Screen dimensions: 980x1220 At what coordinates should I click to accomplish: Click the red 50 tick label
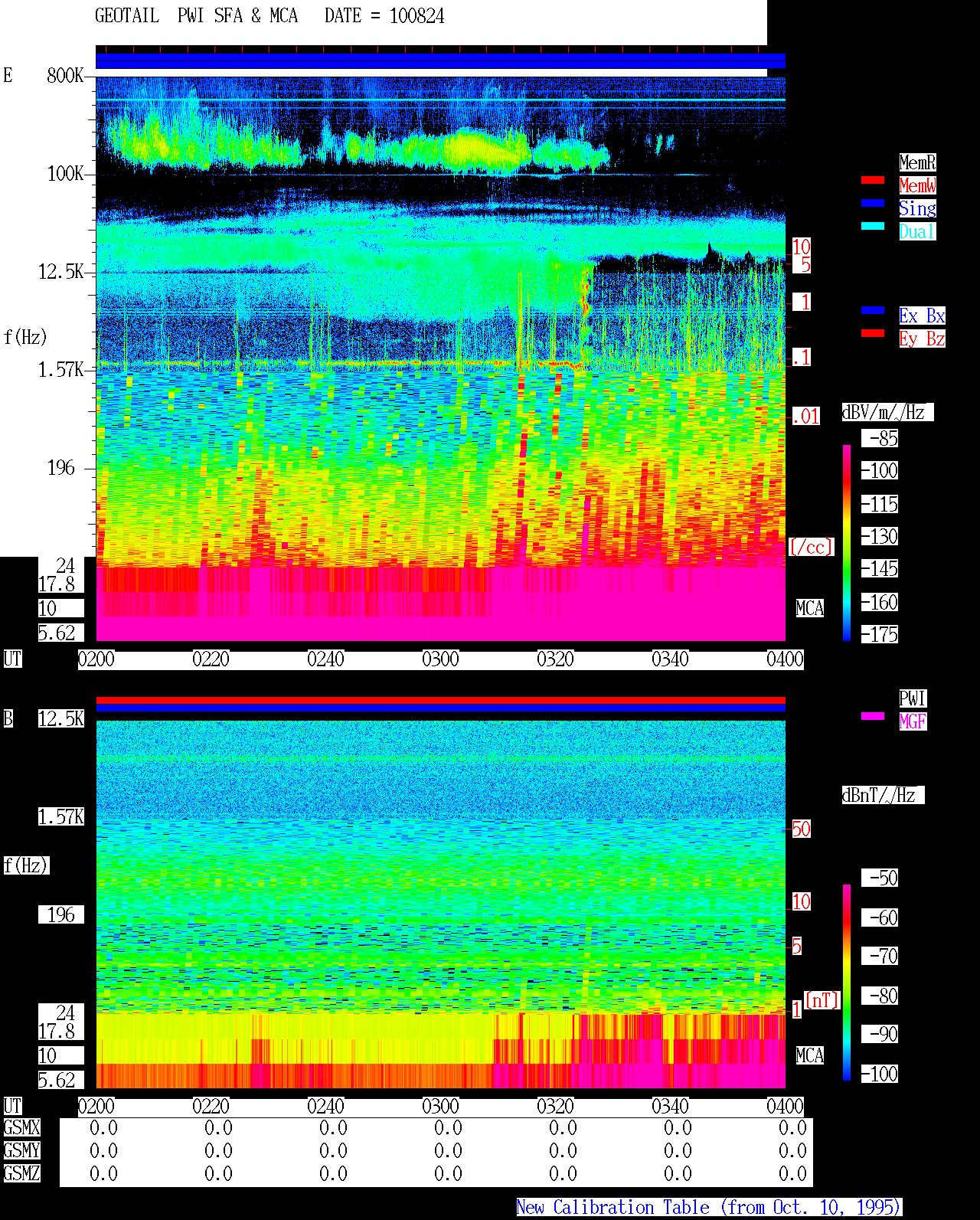801,829
